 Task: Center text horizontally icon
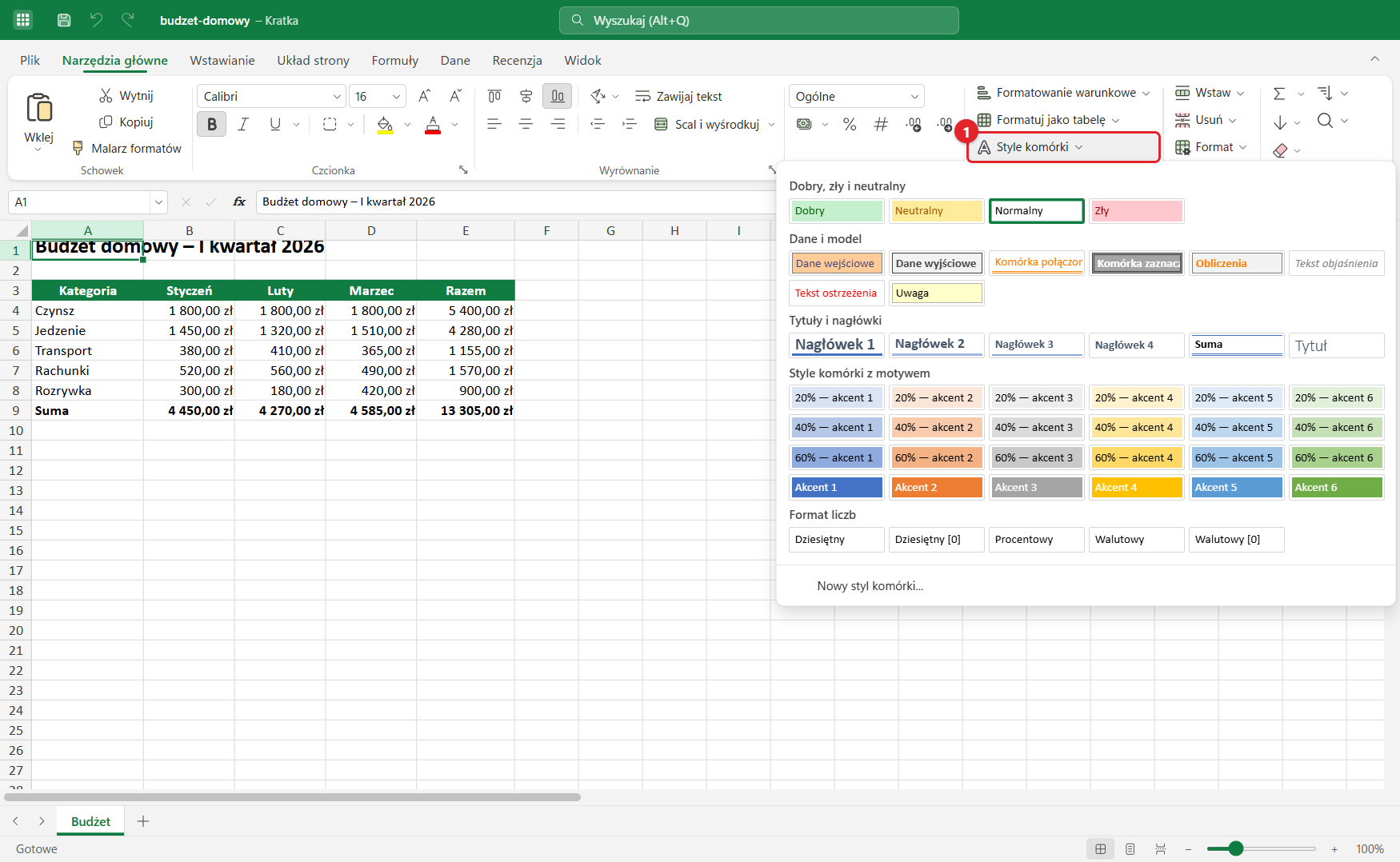[x=526, y=124]
